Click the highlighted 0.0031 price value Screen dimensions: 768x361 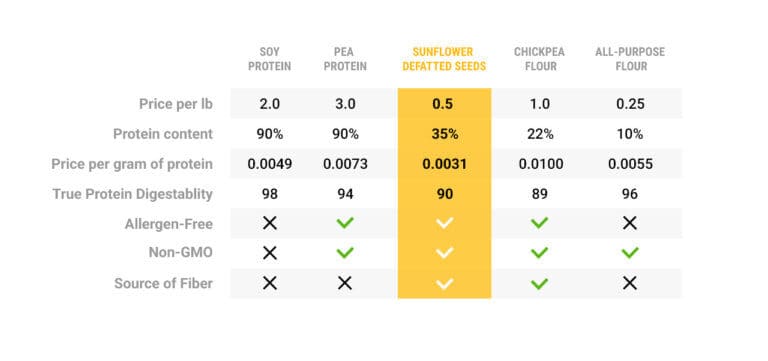click(x=444, y=164)
